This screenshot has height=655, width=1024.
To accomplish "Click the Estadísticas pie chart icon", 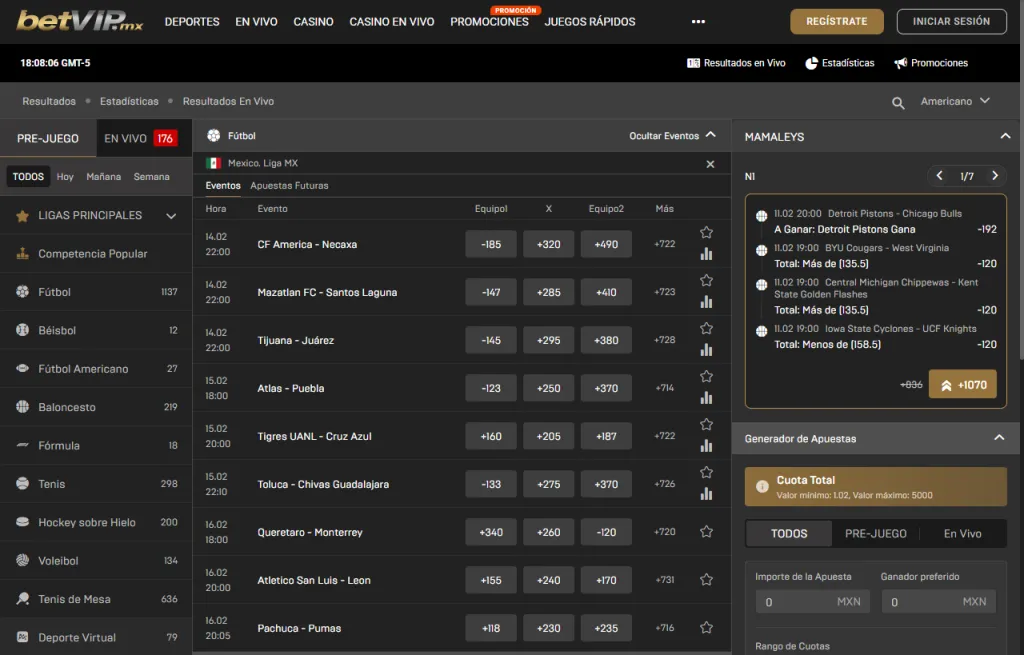I will coord(811,63).
